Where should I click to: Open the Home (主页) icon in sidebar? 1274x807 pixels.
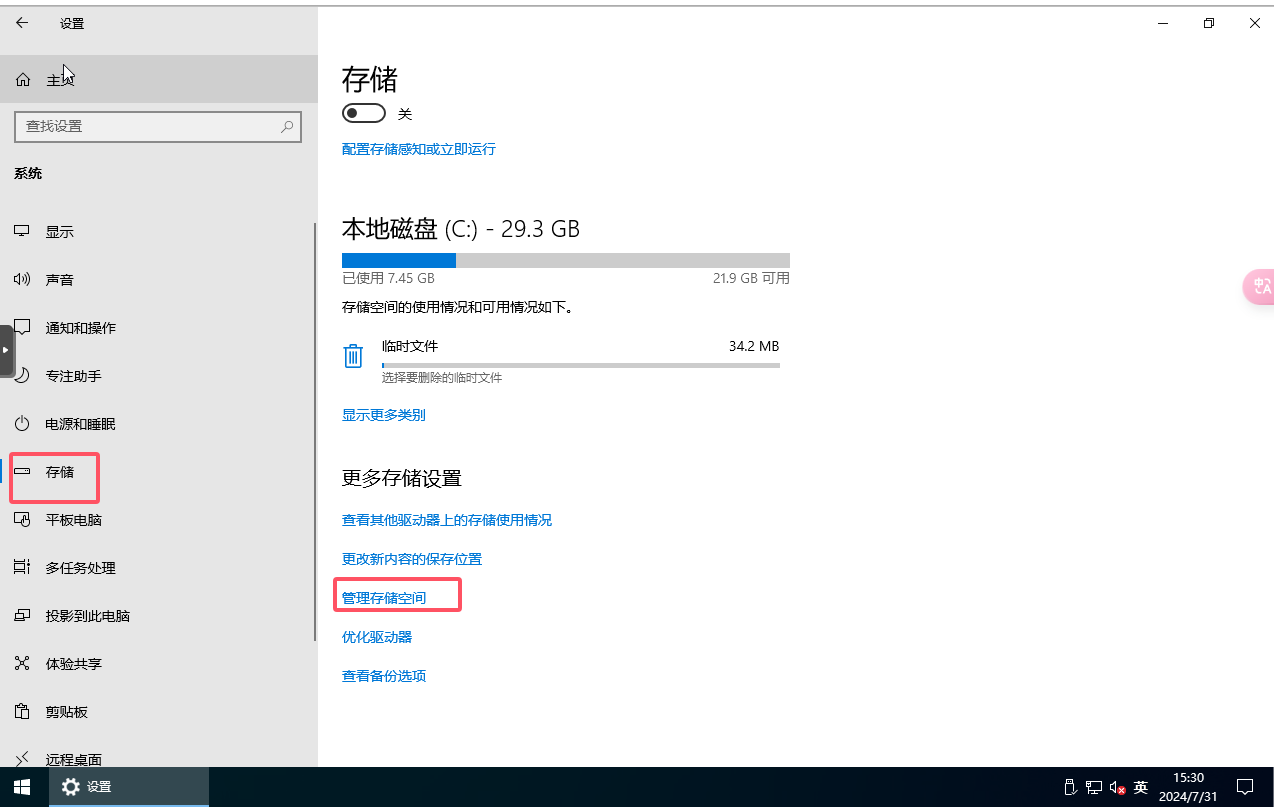pyautogui.click(x=23, y=80)
